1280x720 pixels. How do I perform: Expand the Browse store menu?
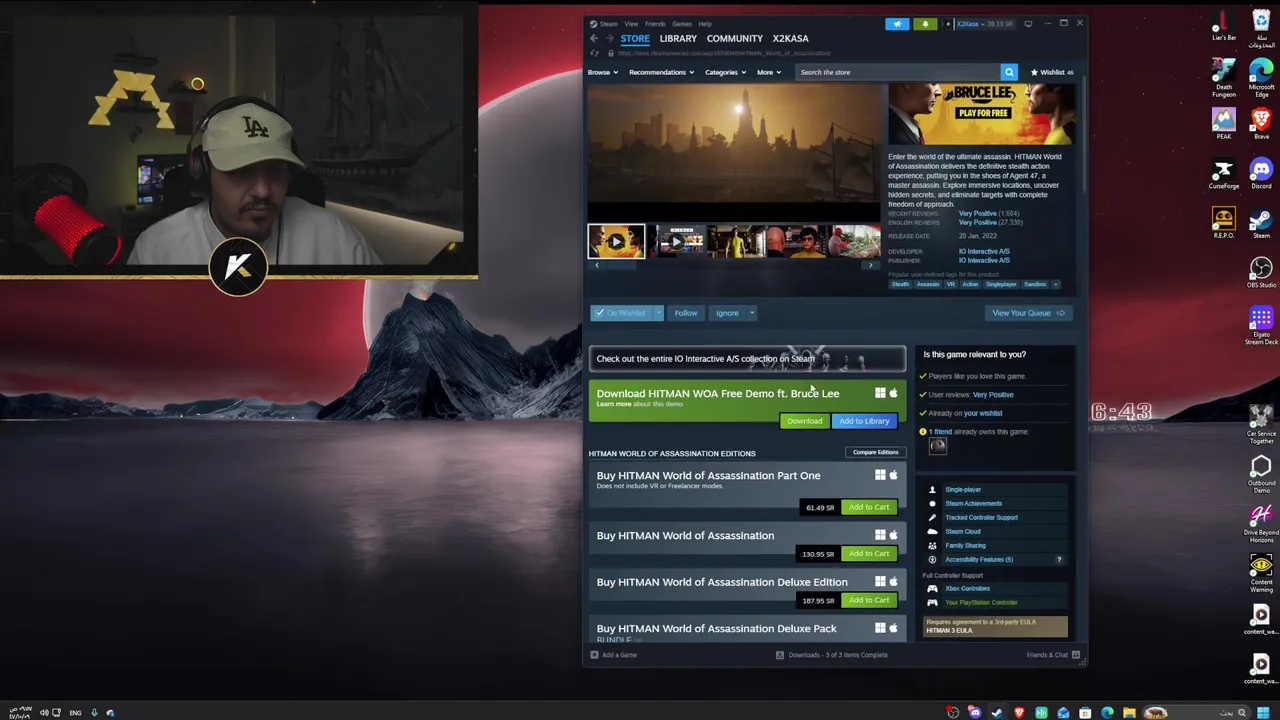(x=602, y=72)
